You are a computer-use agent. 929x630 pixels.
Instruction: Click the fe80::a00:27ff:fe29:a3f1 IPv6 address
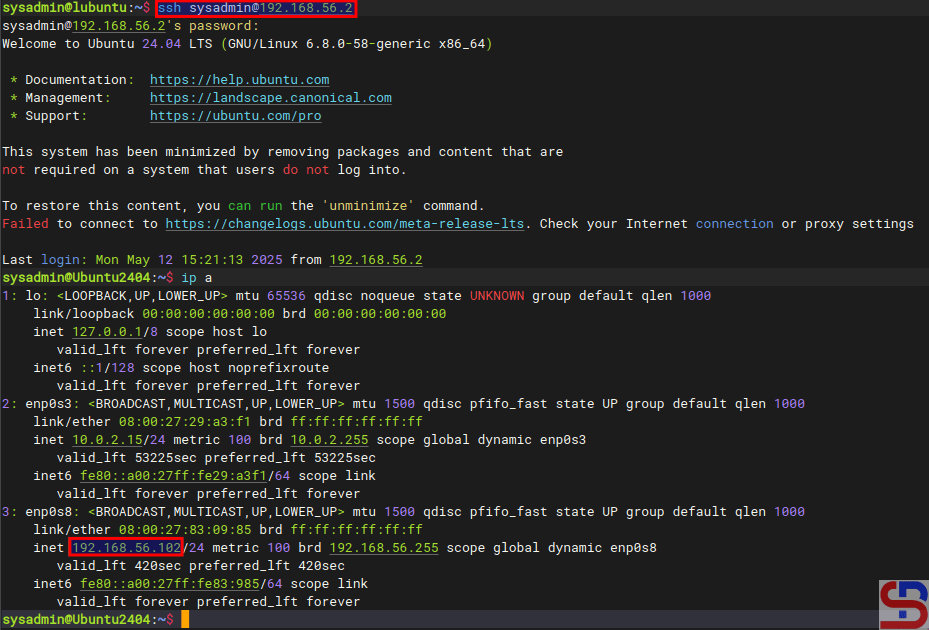161,476
